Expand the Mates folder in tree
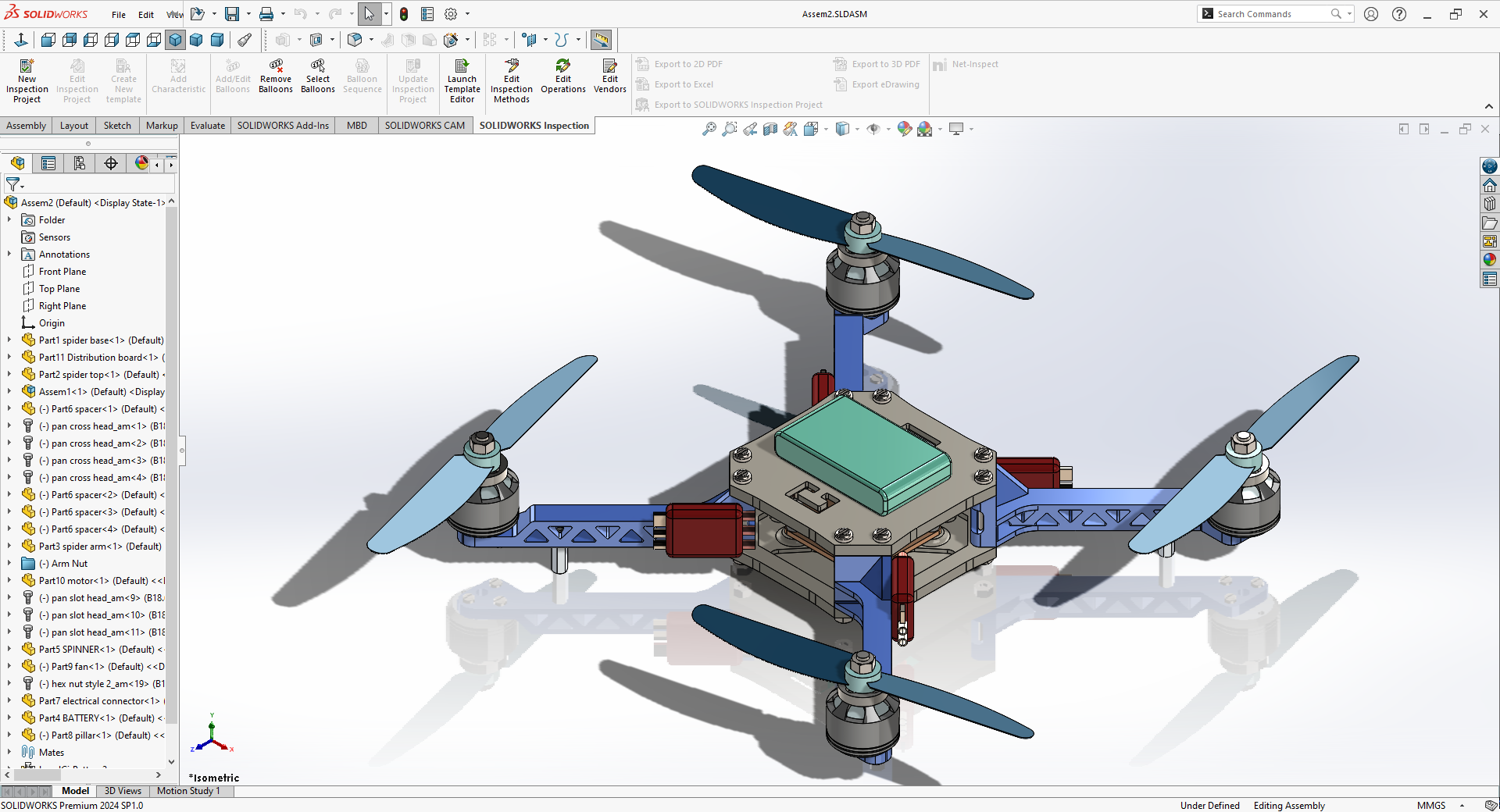 click(x=9, y=753)
